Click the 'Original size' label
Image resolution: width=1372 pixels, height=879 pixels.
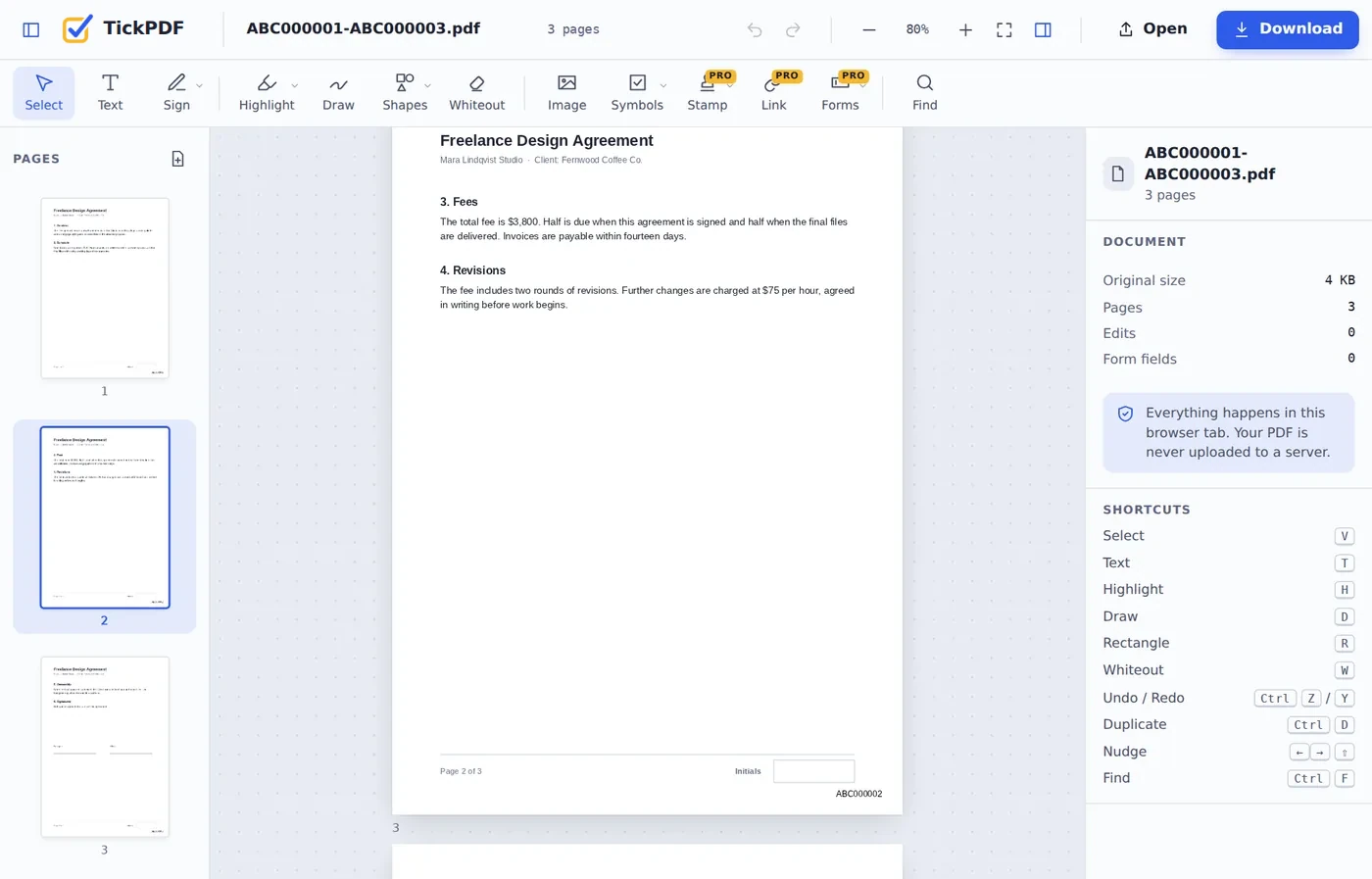pos(1145,280)
